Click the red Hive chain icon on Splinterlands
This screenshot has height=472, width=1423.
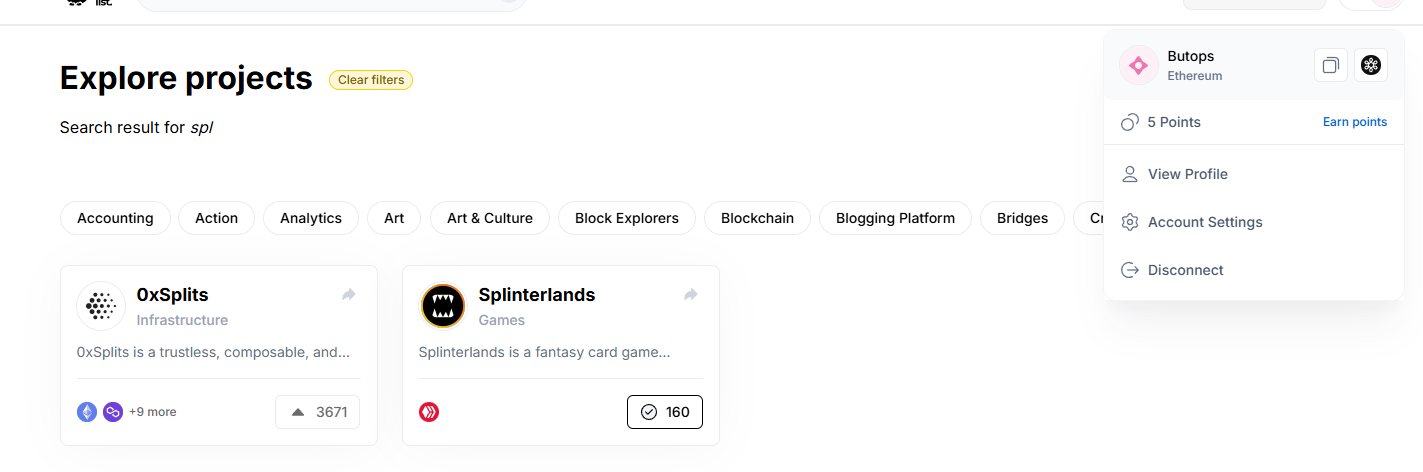point(429,412)
